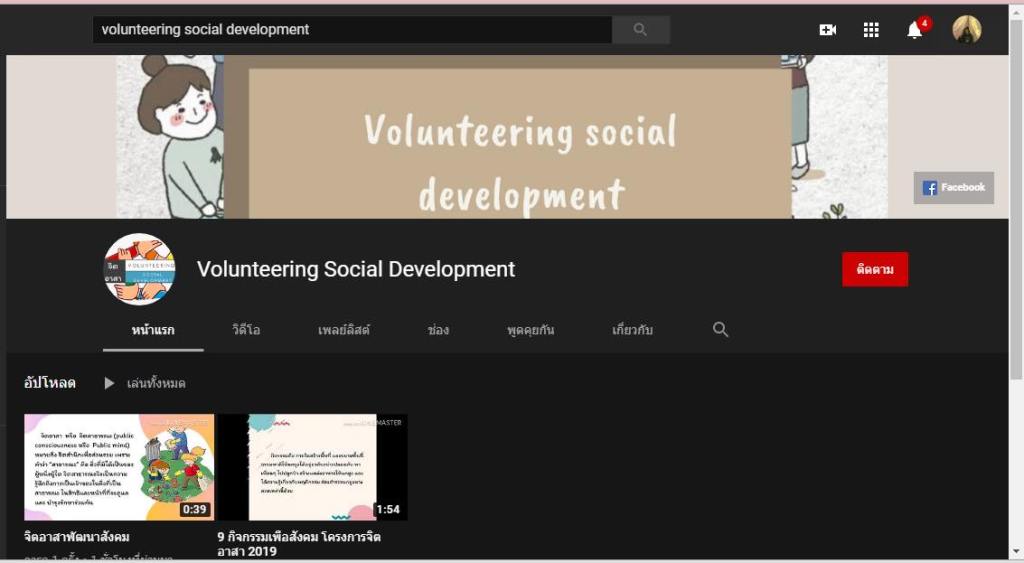The width and height of the screenshot is (1024, 563).
Task: Open the เพลย์ลิสต์ playlists tab
Action: click(x=344, y=330)
